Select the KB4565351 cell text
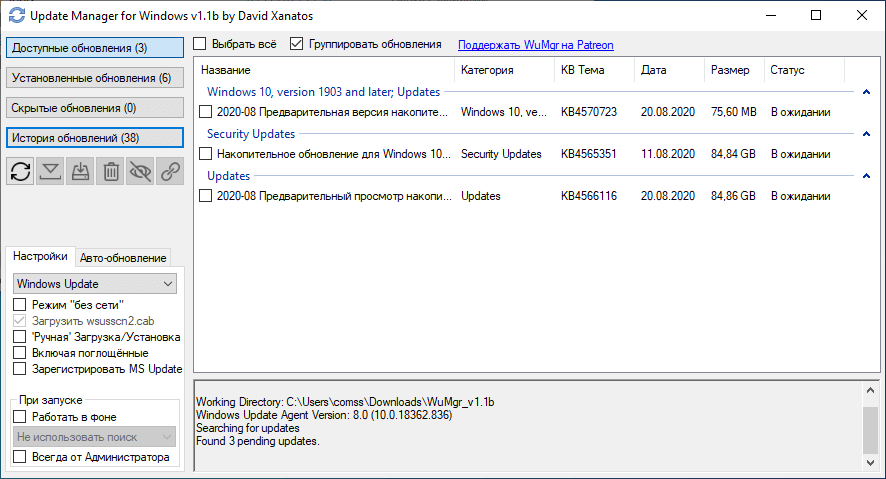The width and height of the screenshot is (886, 479). (x=589, y=154)
